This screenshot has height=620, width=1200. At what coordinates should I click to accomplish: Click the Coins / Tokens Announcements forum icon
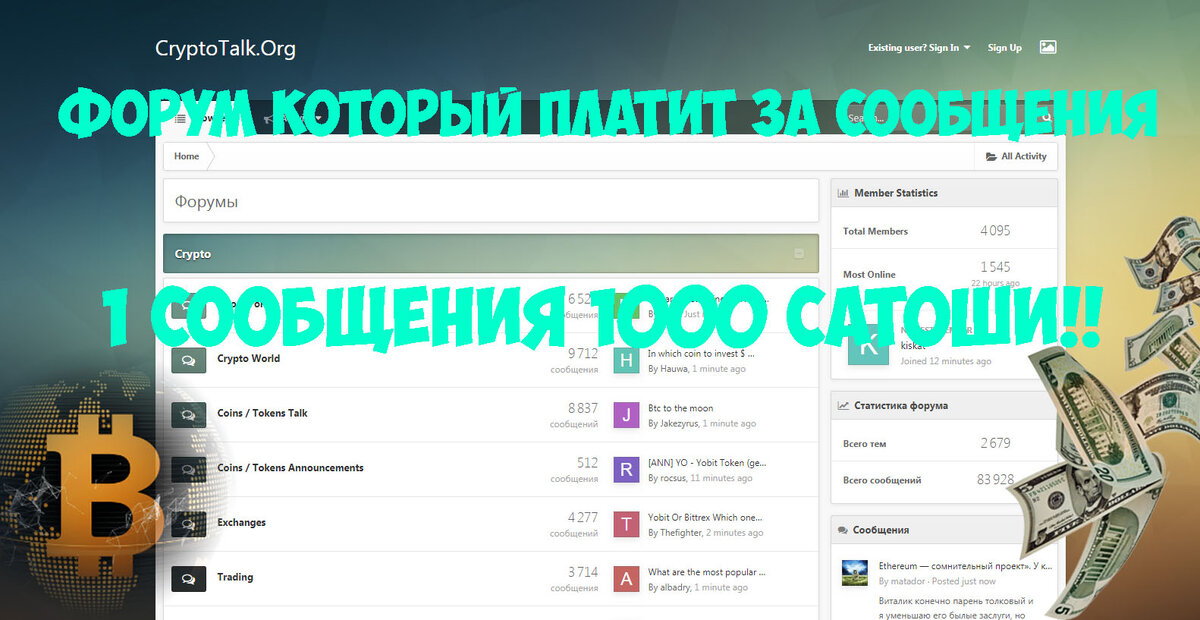(188, 470)
